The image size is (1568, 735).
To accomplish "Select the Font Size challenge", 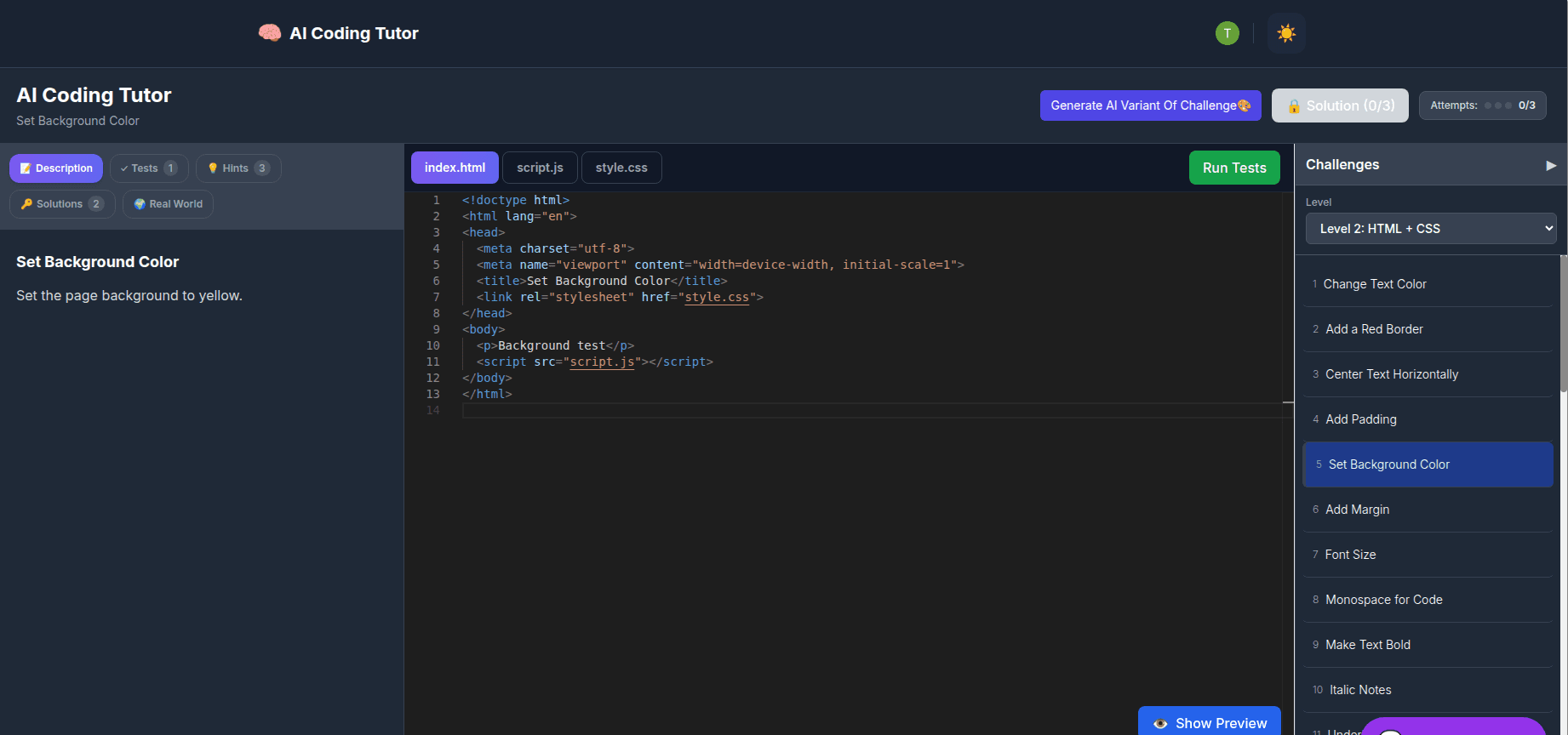I will (1428, 555).
